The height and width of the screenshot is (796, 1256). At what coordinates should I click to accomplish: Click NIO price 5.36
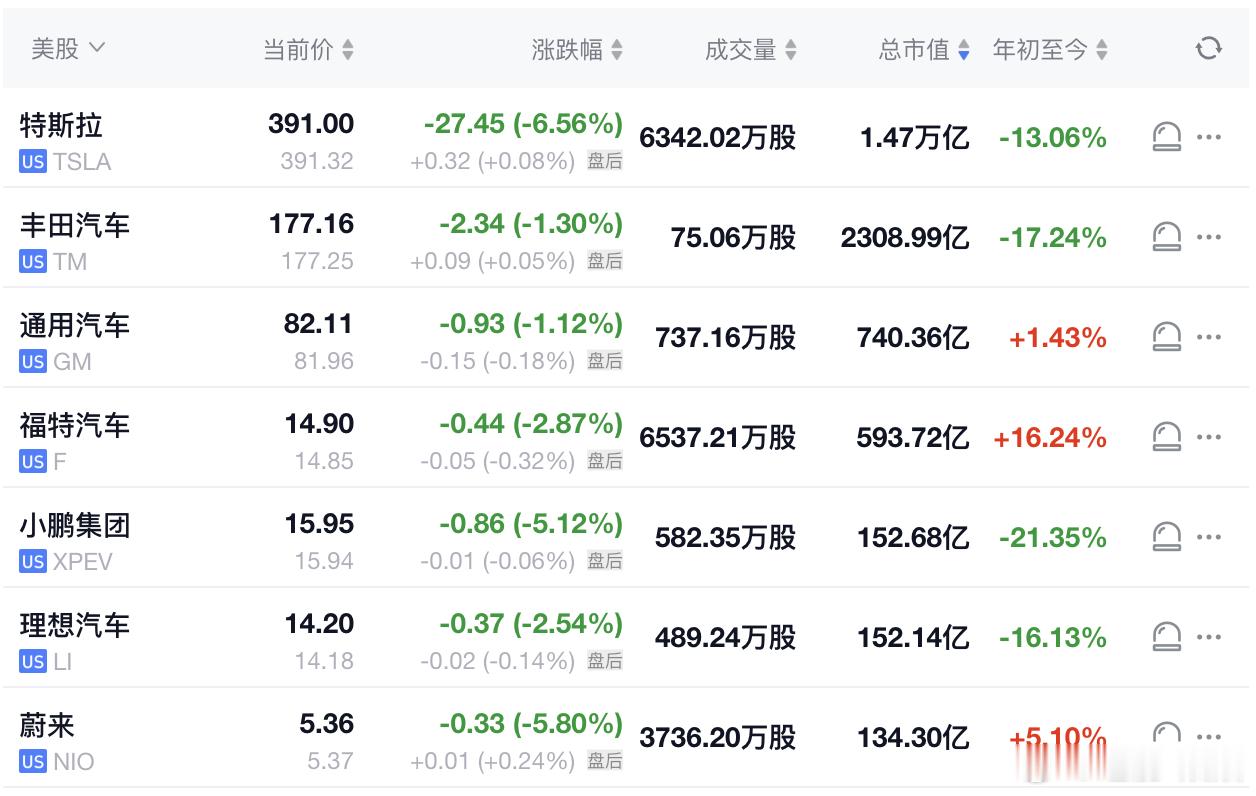327,724
